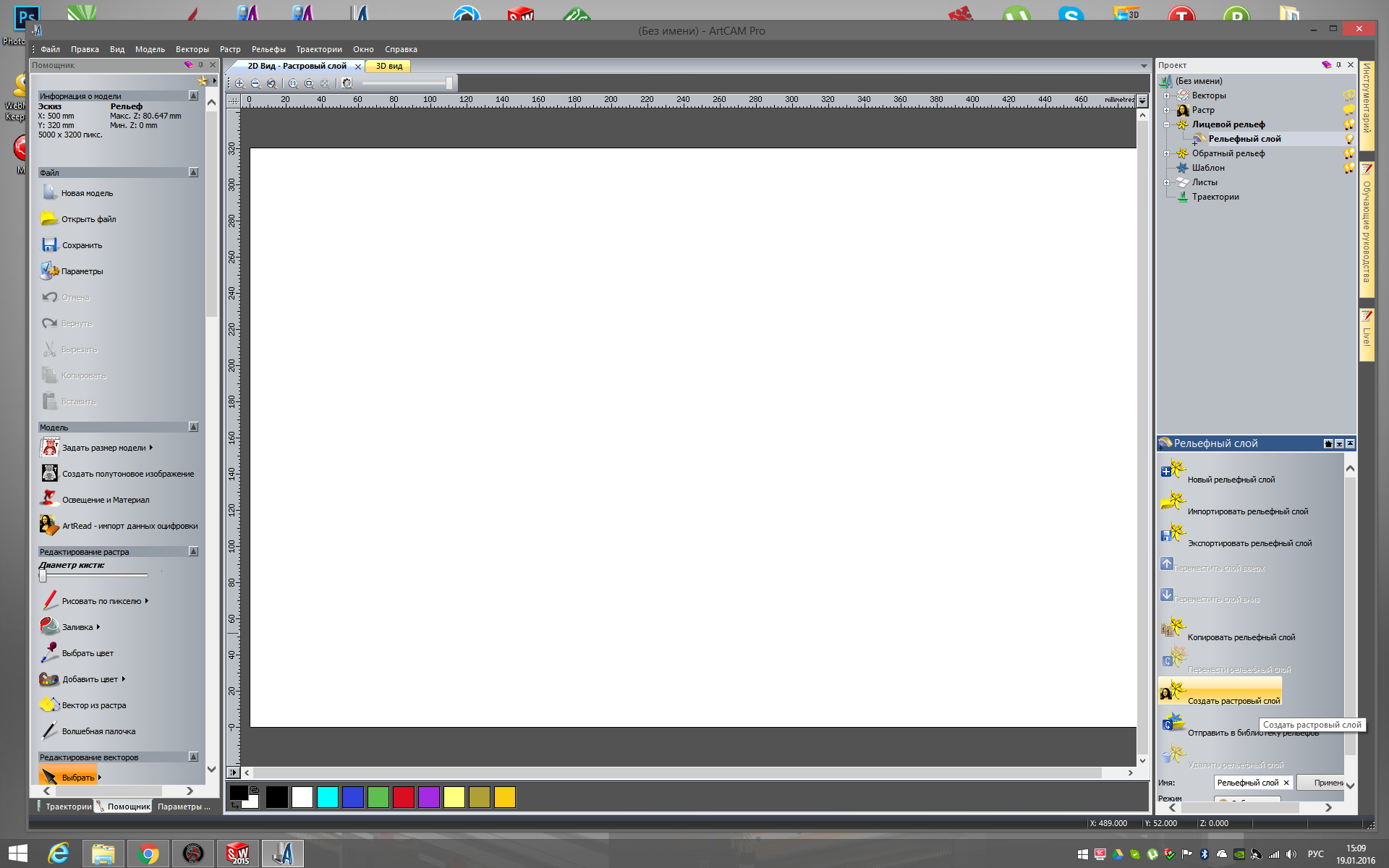Toggle visibility bulb for Raster item

[1349, 110]
